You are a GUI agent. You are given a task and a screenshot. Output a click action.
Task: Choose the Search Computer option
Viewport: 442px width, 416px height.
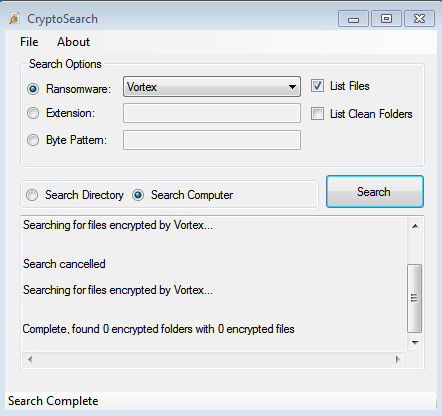coord(138,195)
